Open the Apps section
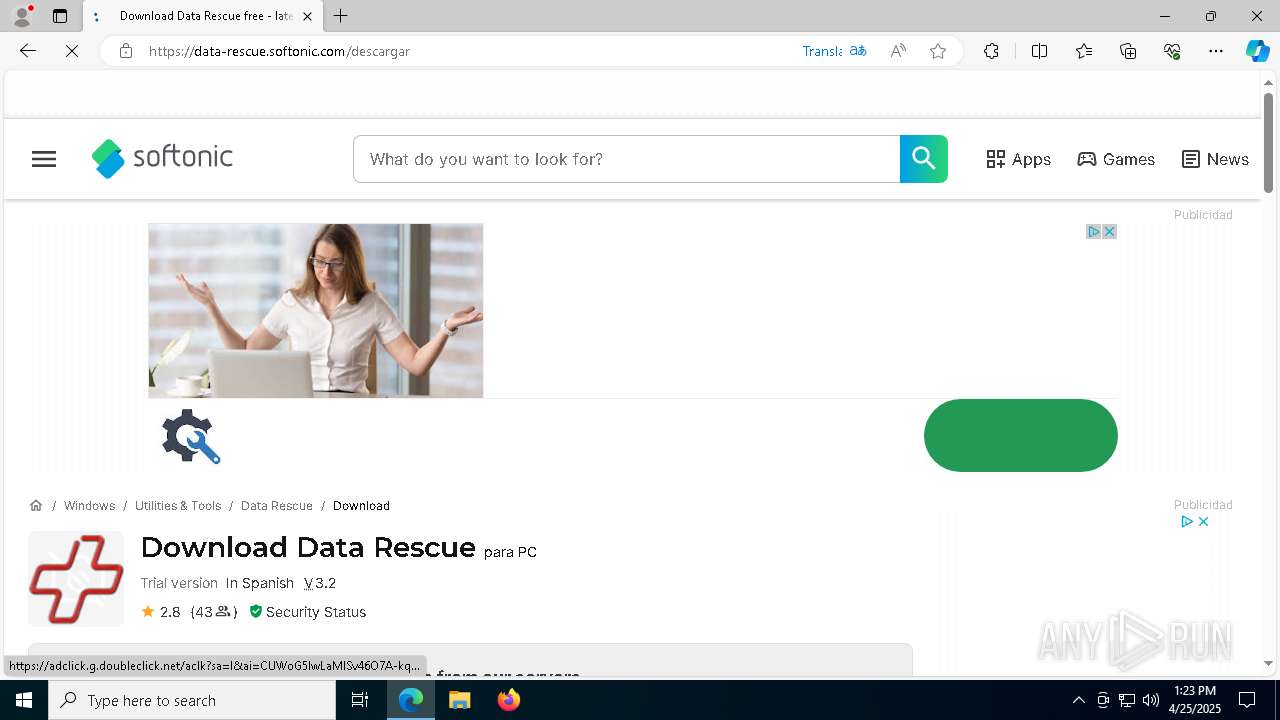Viewport: 1280px width, 720px height. pyautogui.click(x=1018, y=159)
